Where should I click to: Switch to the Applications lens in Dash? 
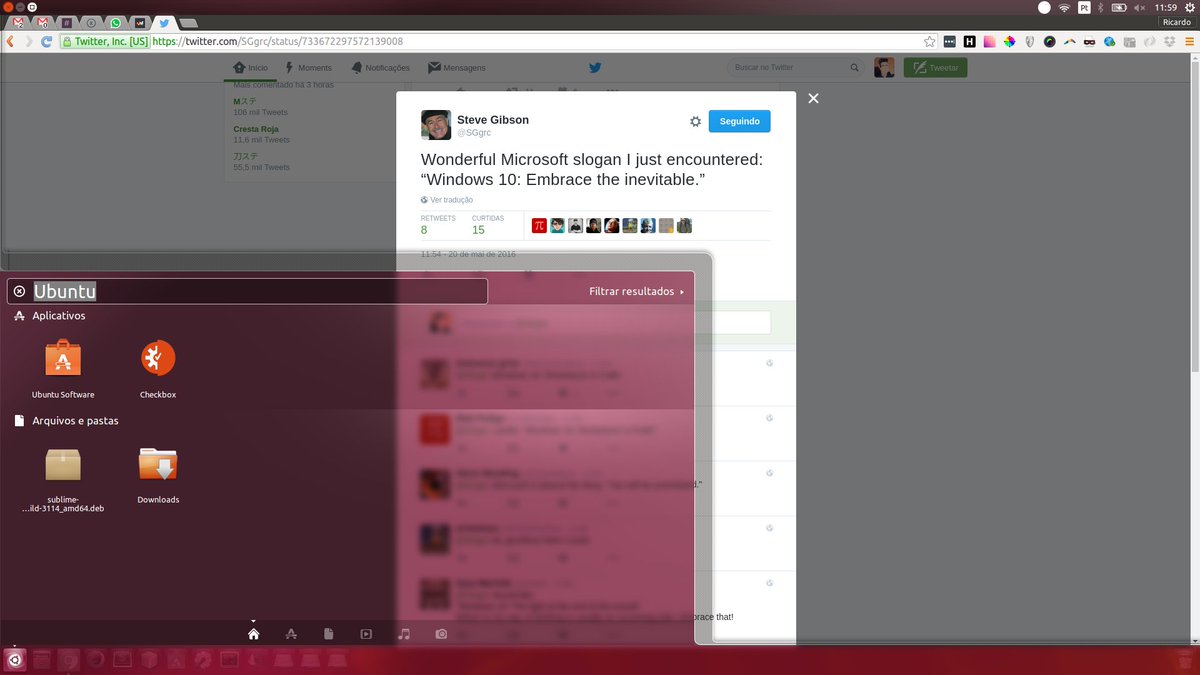pos(291,634)
